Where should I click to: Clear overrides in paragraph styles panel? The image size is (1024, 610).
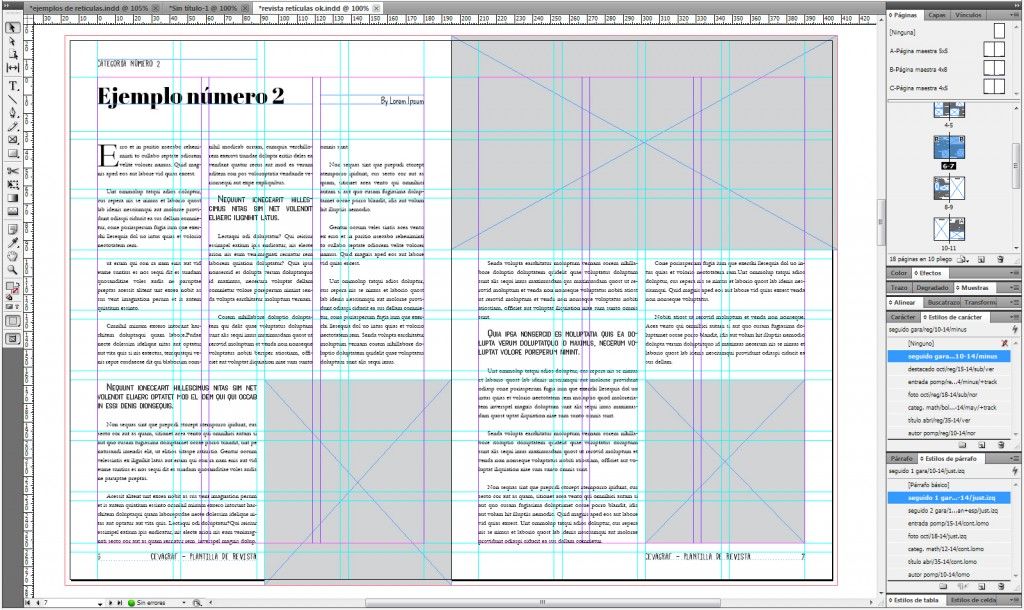963,586
